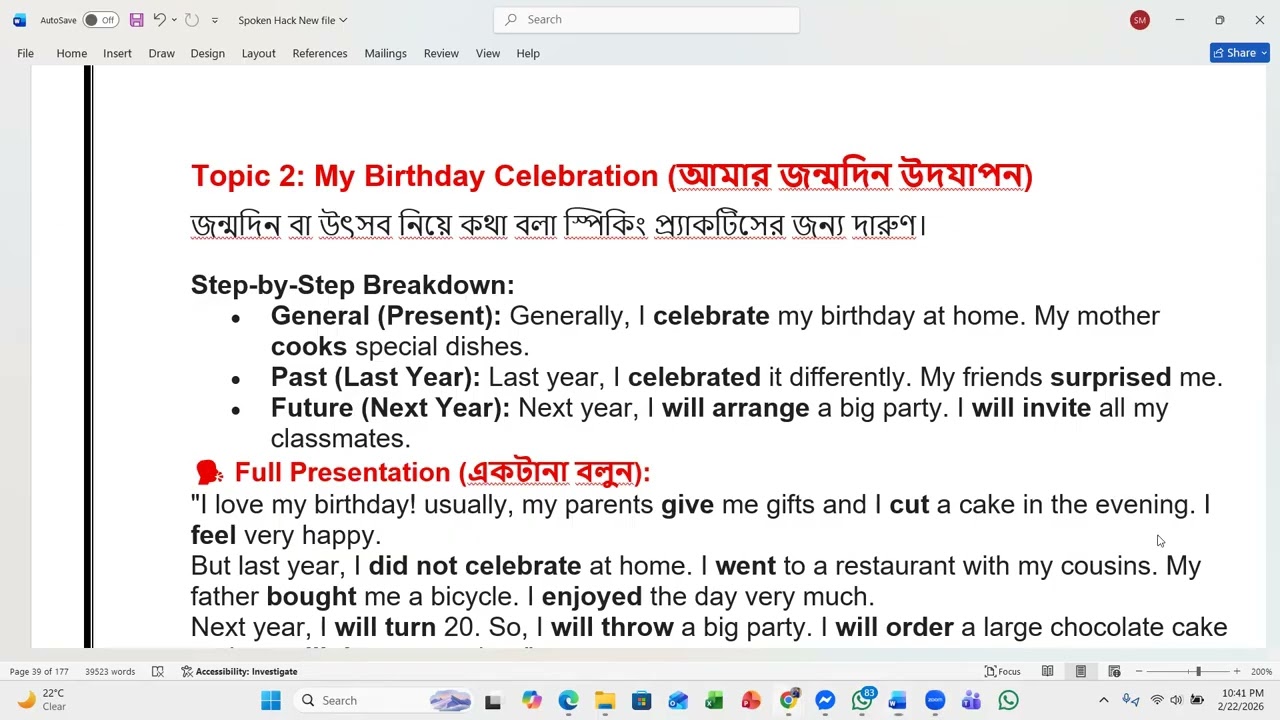Open the SM account profile avatar
The image size is (1280, 720).
(x=1140, y=20)
